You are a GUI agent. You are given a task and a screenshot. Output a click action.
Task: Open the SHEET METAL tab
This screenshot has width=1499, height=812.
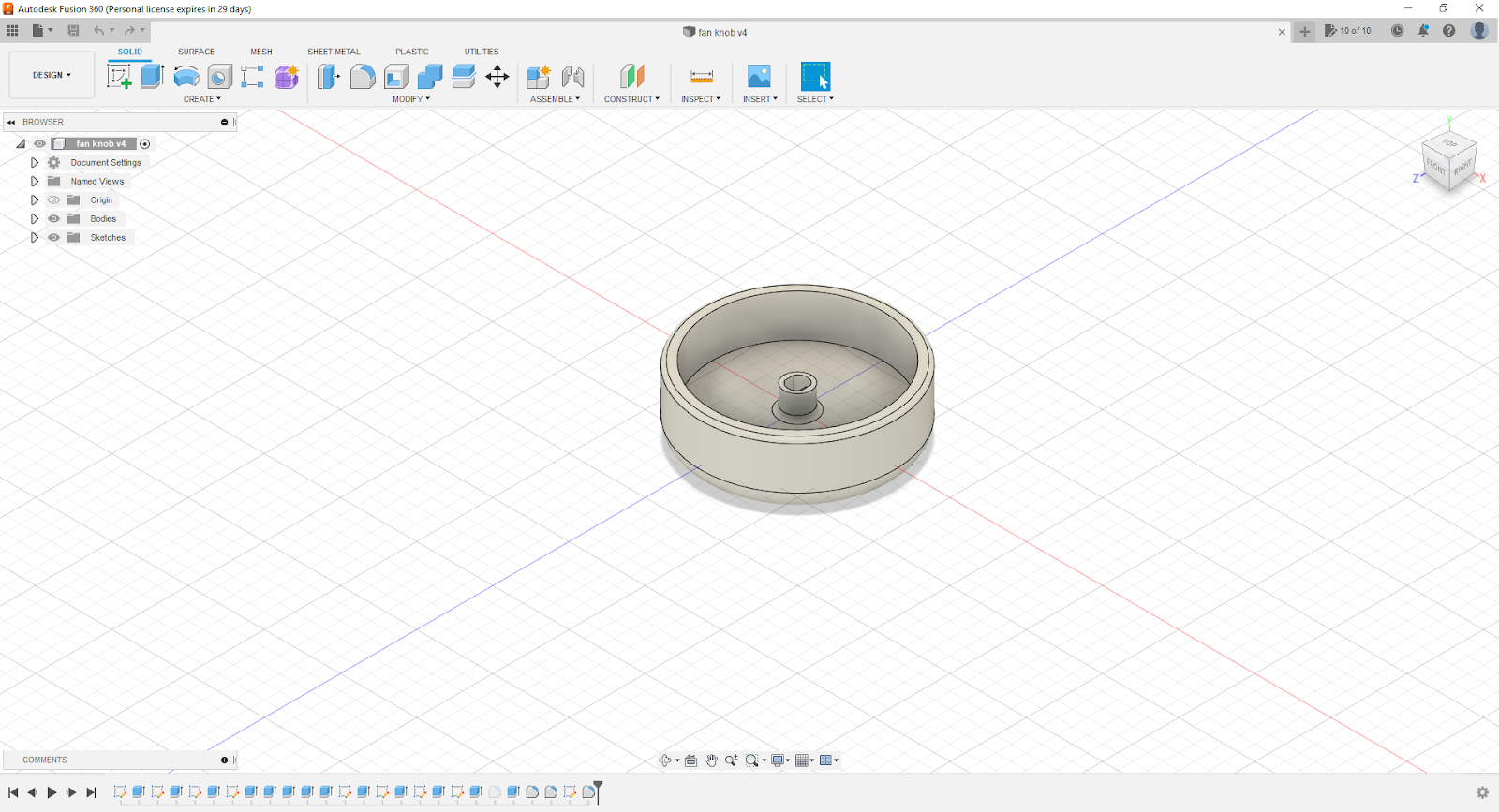point(334,52)
